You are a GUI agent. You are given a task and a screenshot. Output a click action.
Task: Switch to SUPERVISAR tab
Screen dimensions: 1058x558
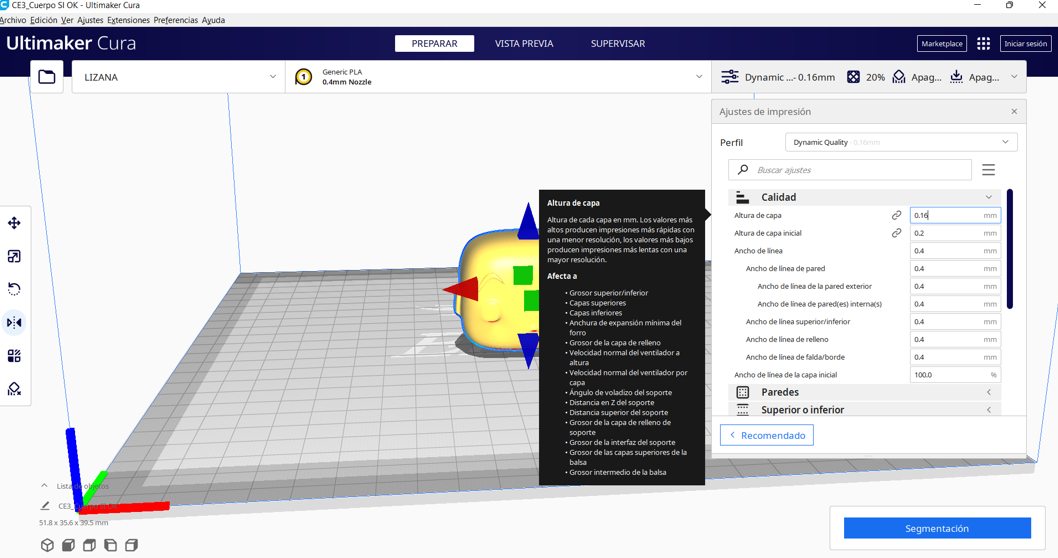tap(618, 43)
